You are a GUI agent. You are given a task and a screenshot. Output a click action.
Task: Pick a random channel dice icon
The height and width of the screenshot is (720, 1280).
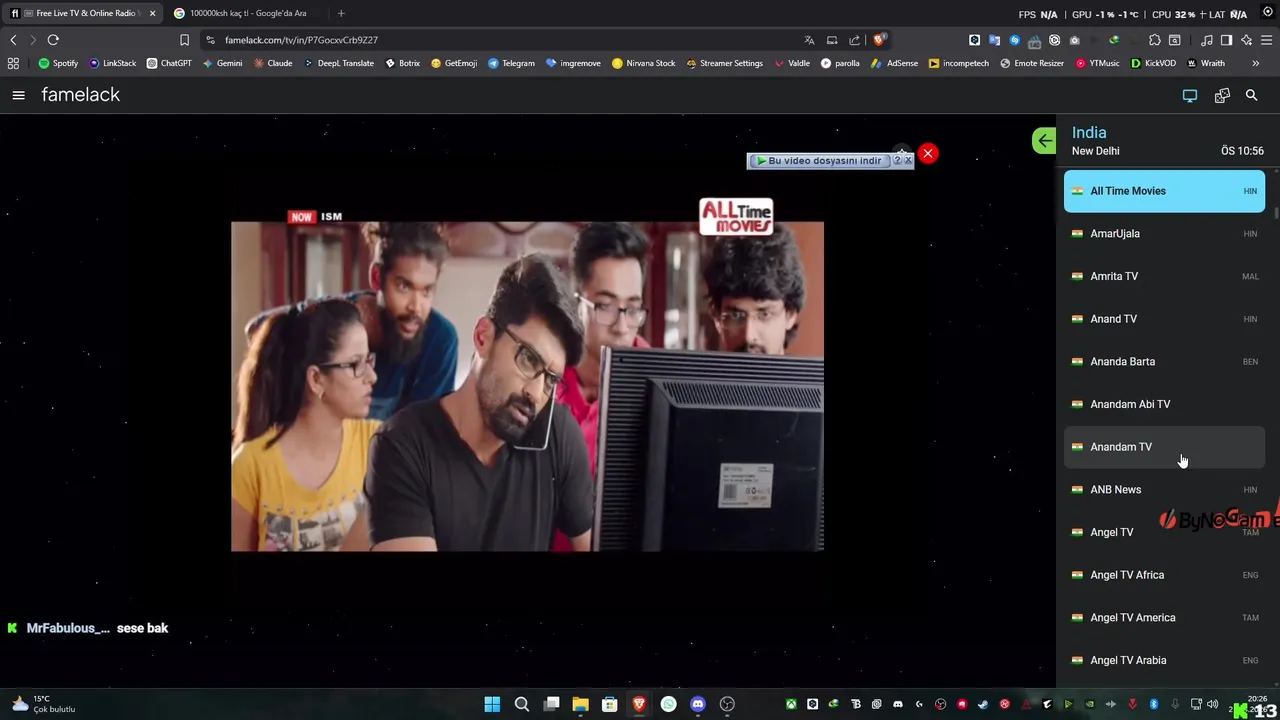tap(1222, 95)
